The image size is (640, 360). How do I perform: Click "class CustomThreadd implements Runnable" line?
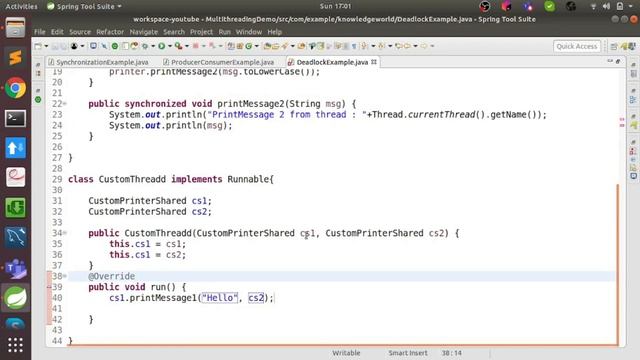[x=171, y=179]
